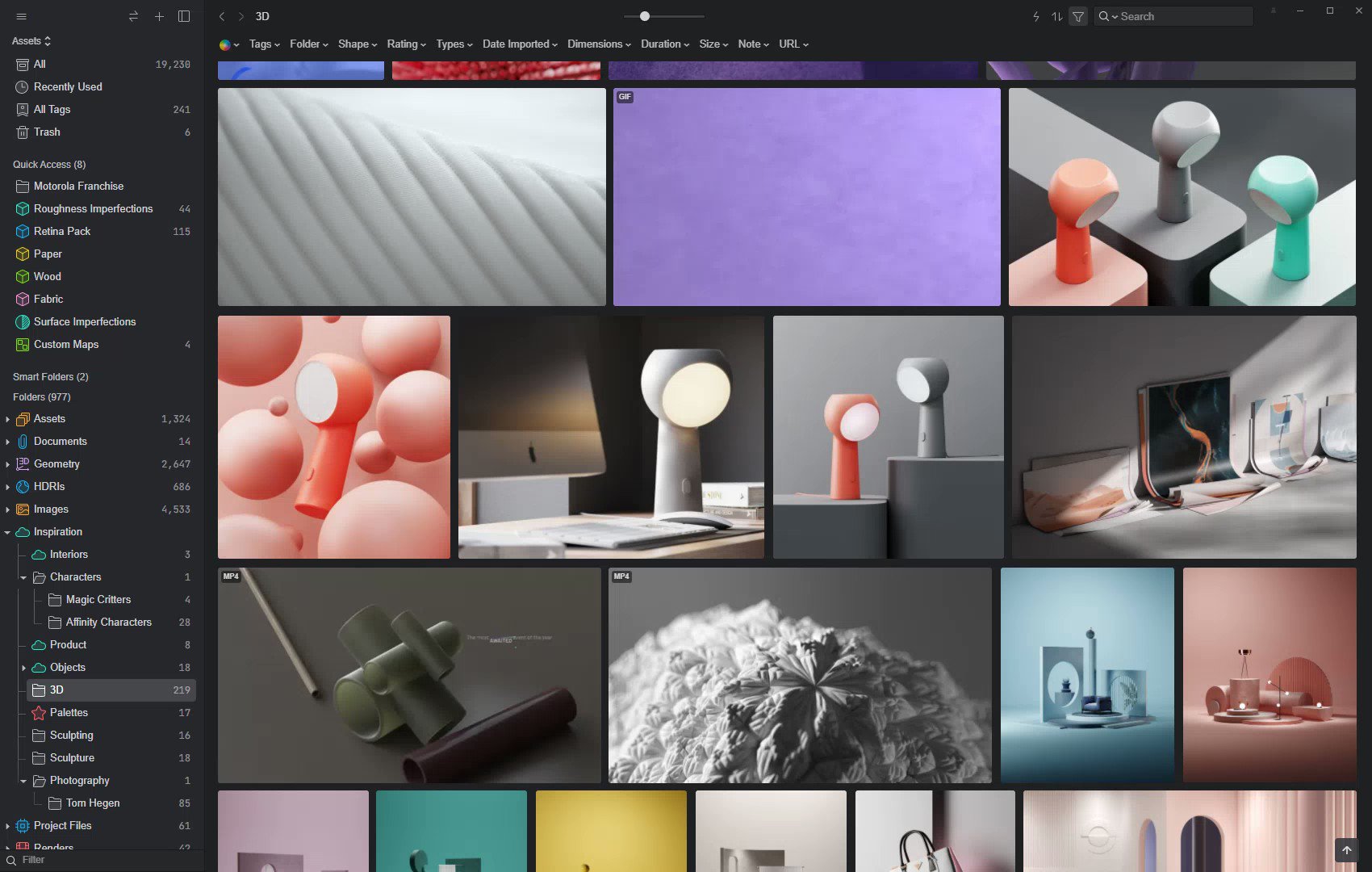Image resolution: width=1372 pixels, height=872 pixels.
Task: Collapse the Photography subfolder
Action: pyautogui.click(x=23, y=781)
